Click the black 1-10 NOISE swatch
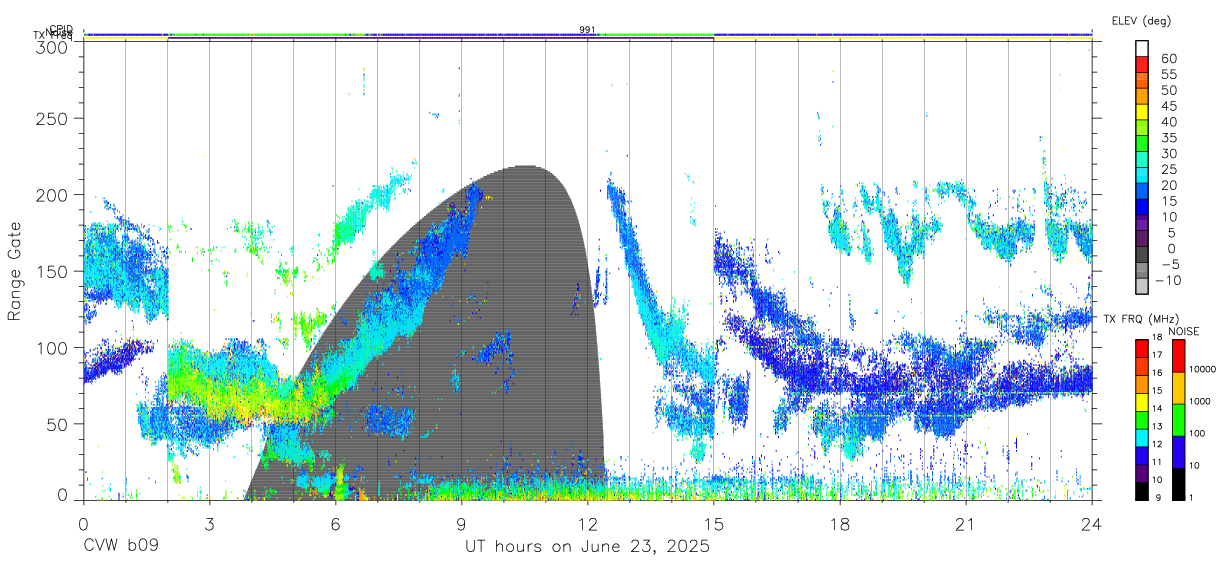The height and width of the screenshot is (567, 1228). coord(1178,484)
